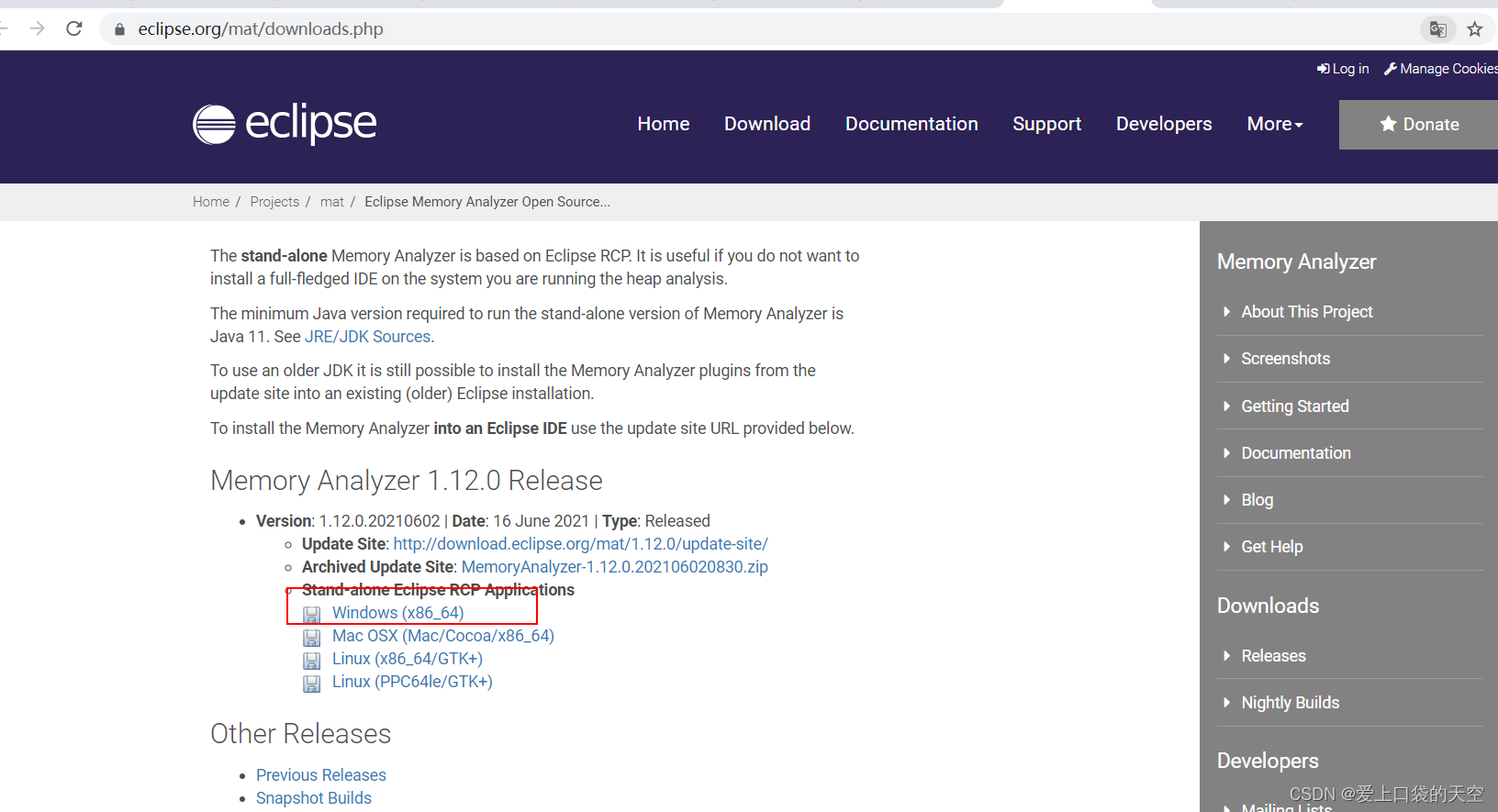The height and width of the screenshot is (812, 1498).
Task: Open About This Project sidebar link
Action: click(1306, 312)
